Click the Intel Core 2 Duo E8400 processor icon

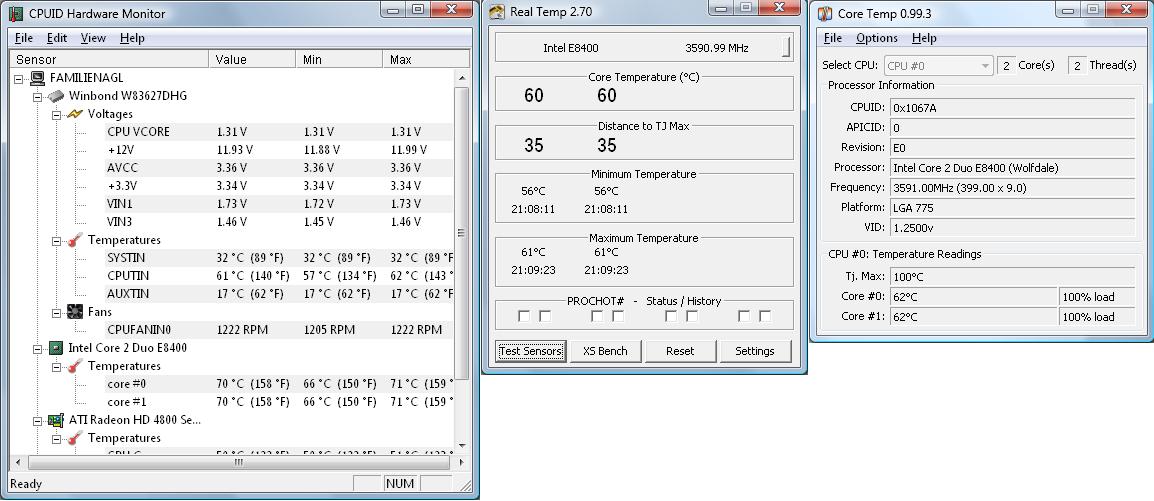point(56,348)
